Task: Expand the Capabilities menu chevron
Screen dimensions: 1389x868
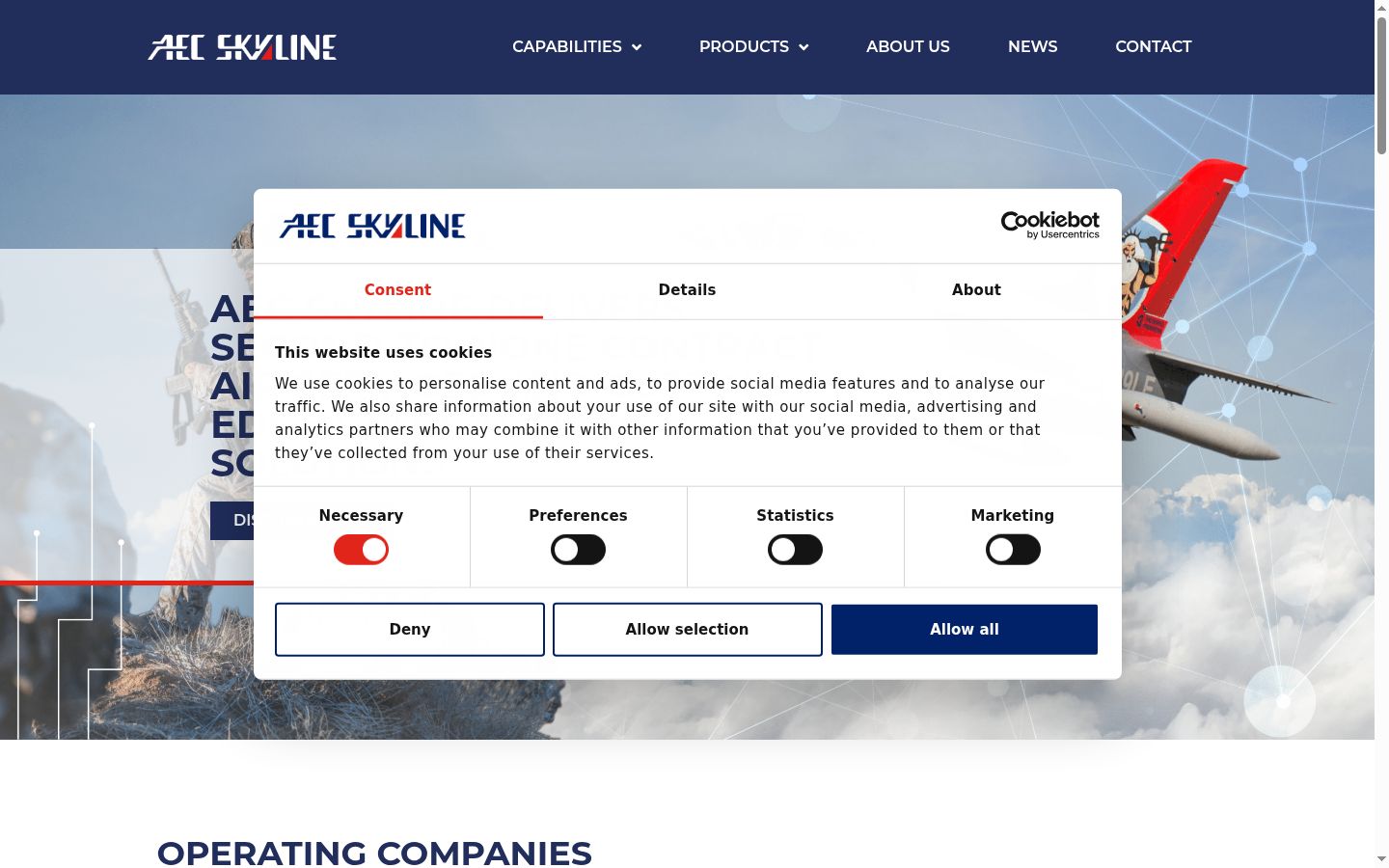Action: point(637,47)
